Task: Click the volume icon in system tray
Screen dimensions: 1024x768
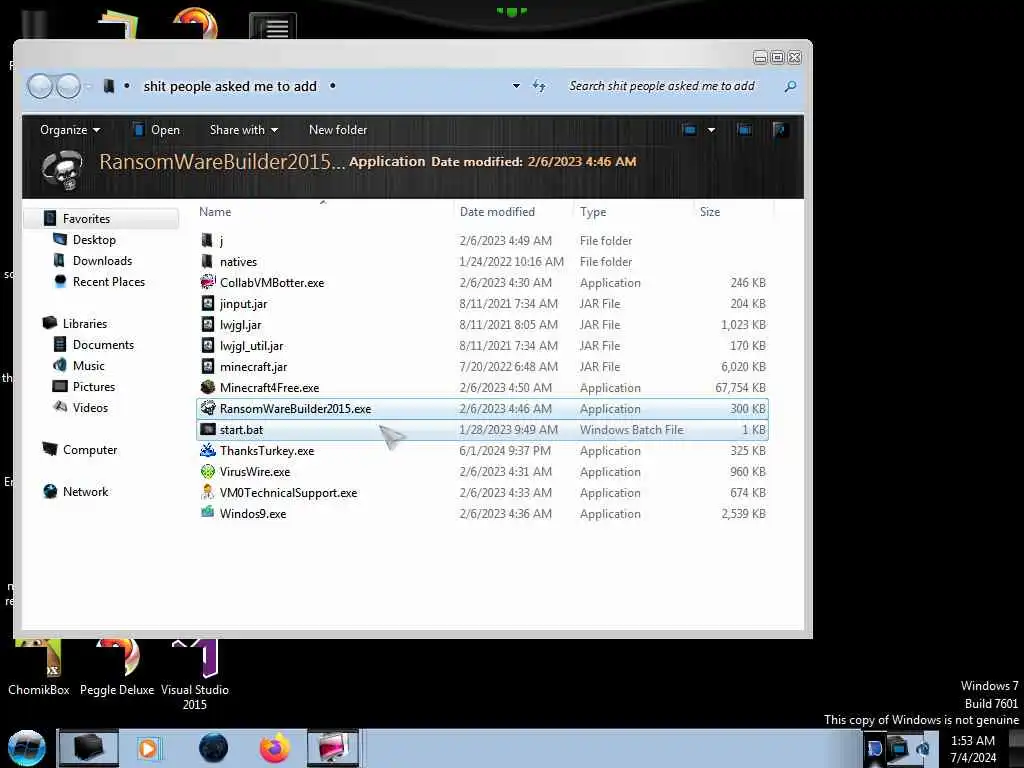Action: [922, 748]
